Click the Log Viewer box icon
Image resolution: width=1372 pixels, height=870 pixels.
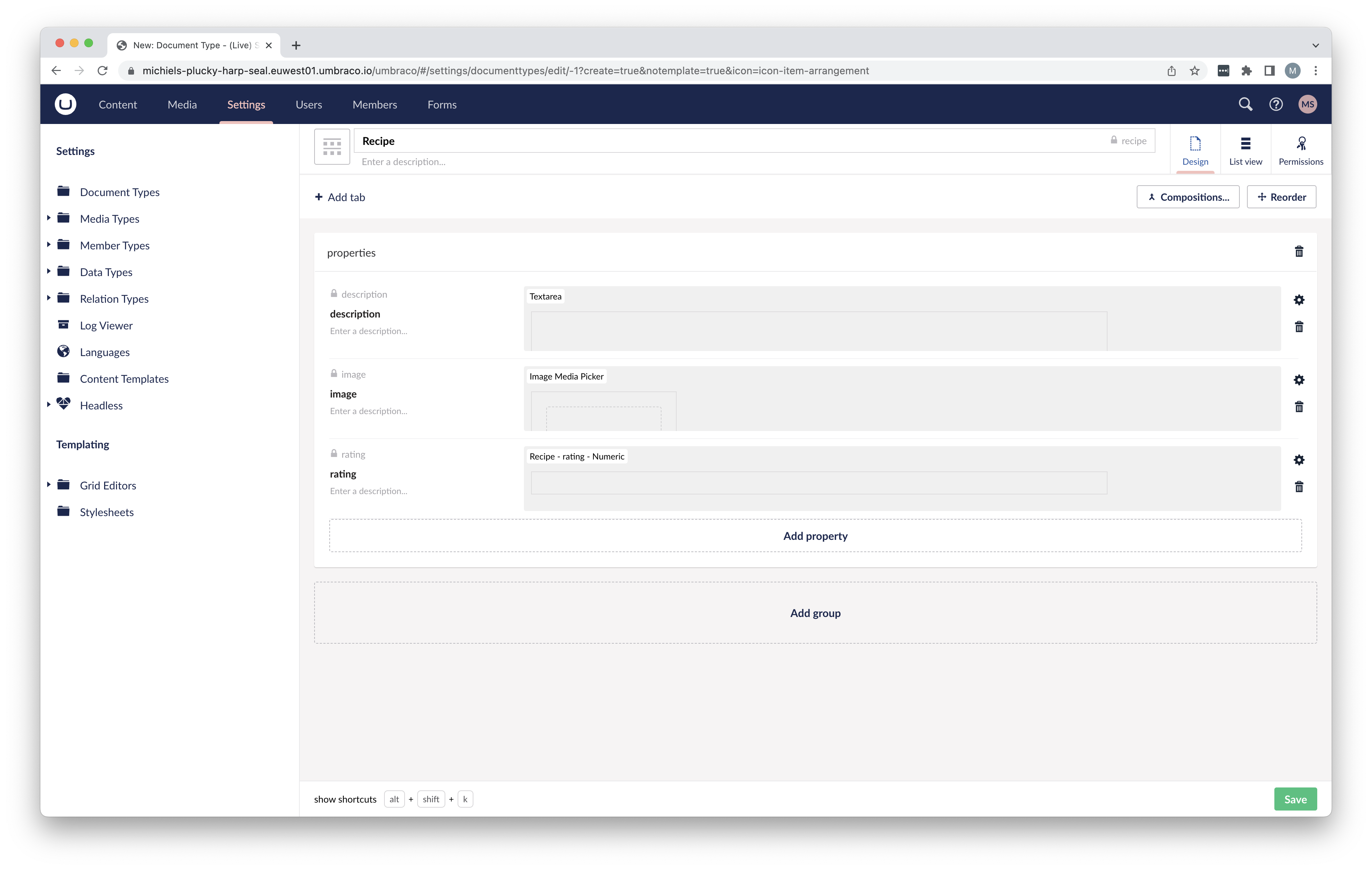click(x=63, y=324)
